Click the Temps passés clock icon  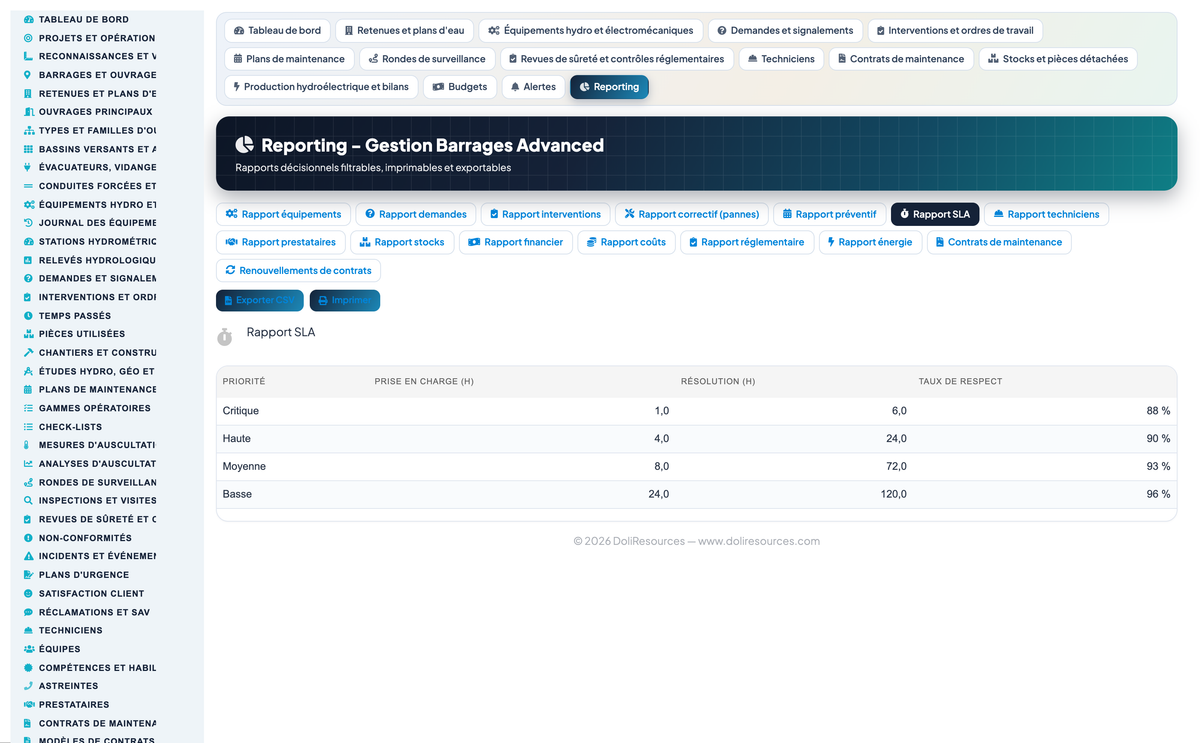28,316
